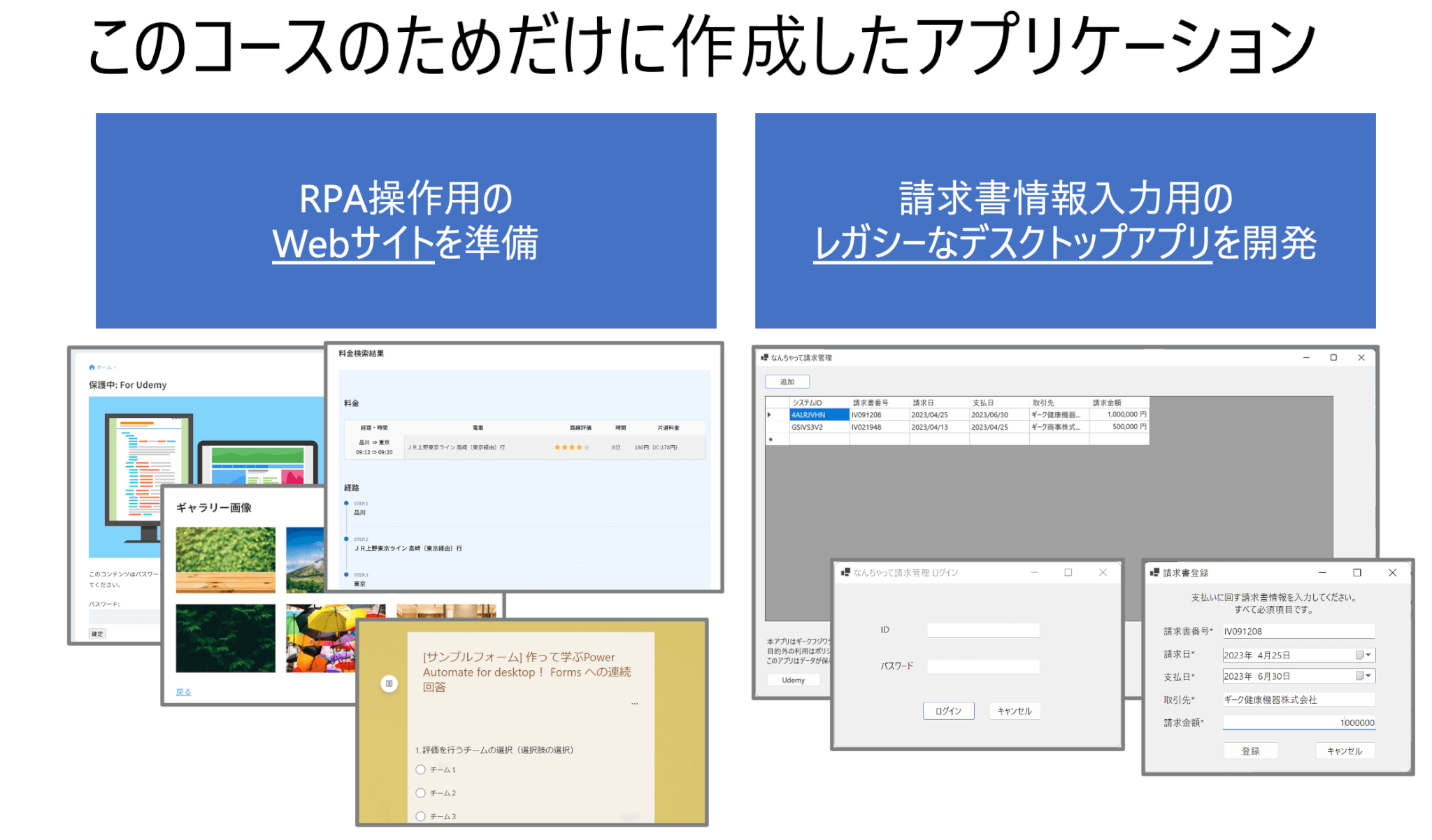This screenshot has height=840, width=1432.
Task: Select the チーム3 radio button
Action: [x=420, y=816]
